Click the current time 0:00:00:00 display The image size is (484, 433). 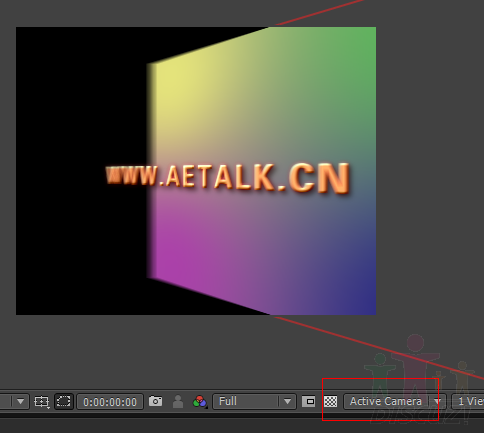(110, 402)
